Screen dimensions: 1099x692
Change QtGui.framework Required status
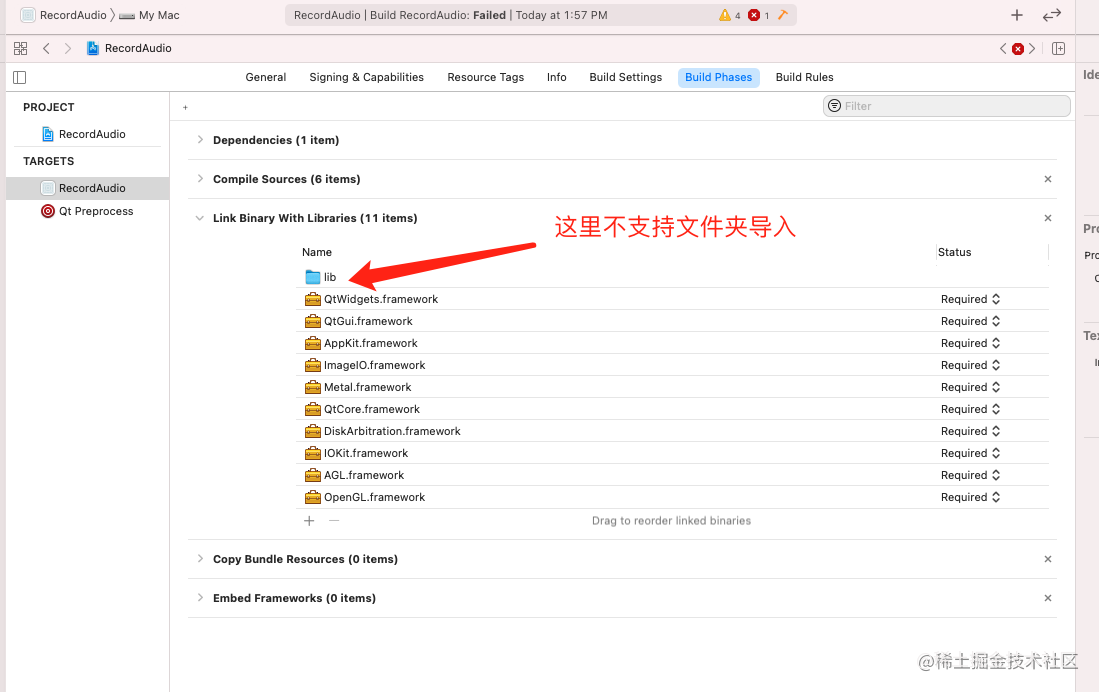coord(970,321)
